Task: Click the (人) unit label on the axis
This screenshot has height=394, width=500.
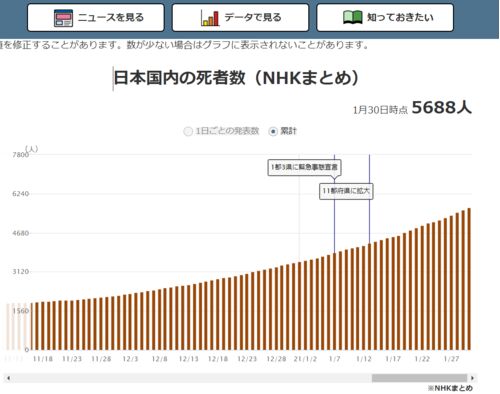Action: pyautogui.click(x=32, y=149)
